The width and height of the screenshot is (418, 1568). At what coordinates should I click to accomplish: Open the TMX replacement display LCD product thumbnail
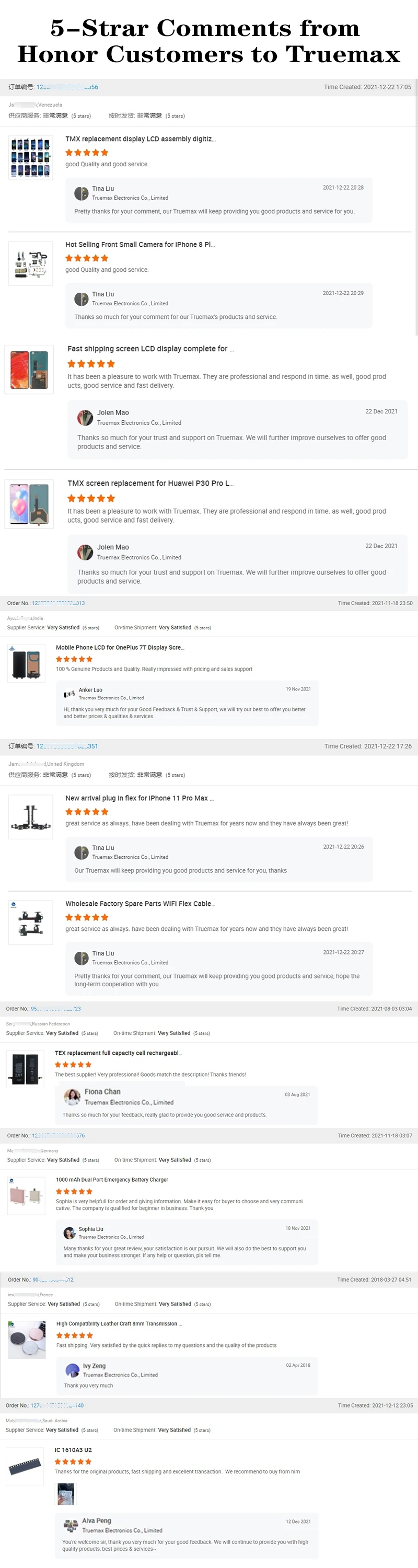tap(30, 158)
